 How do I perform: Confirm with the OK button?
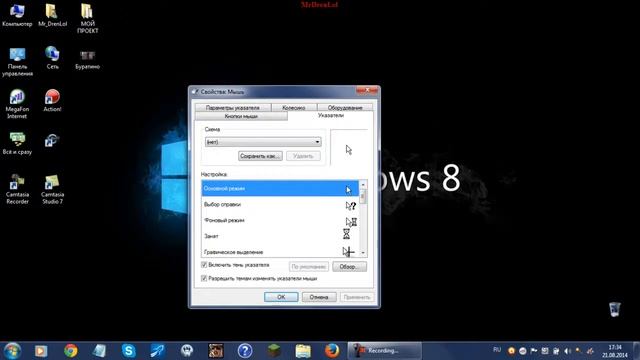click(281, 297)
